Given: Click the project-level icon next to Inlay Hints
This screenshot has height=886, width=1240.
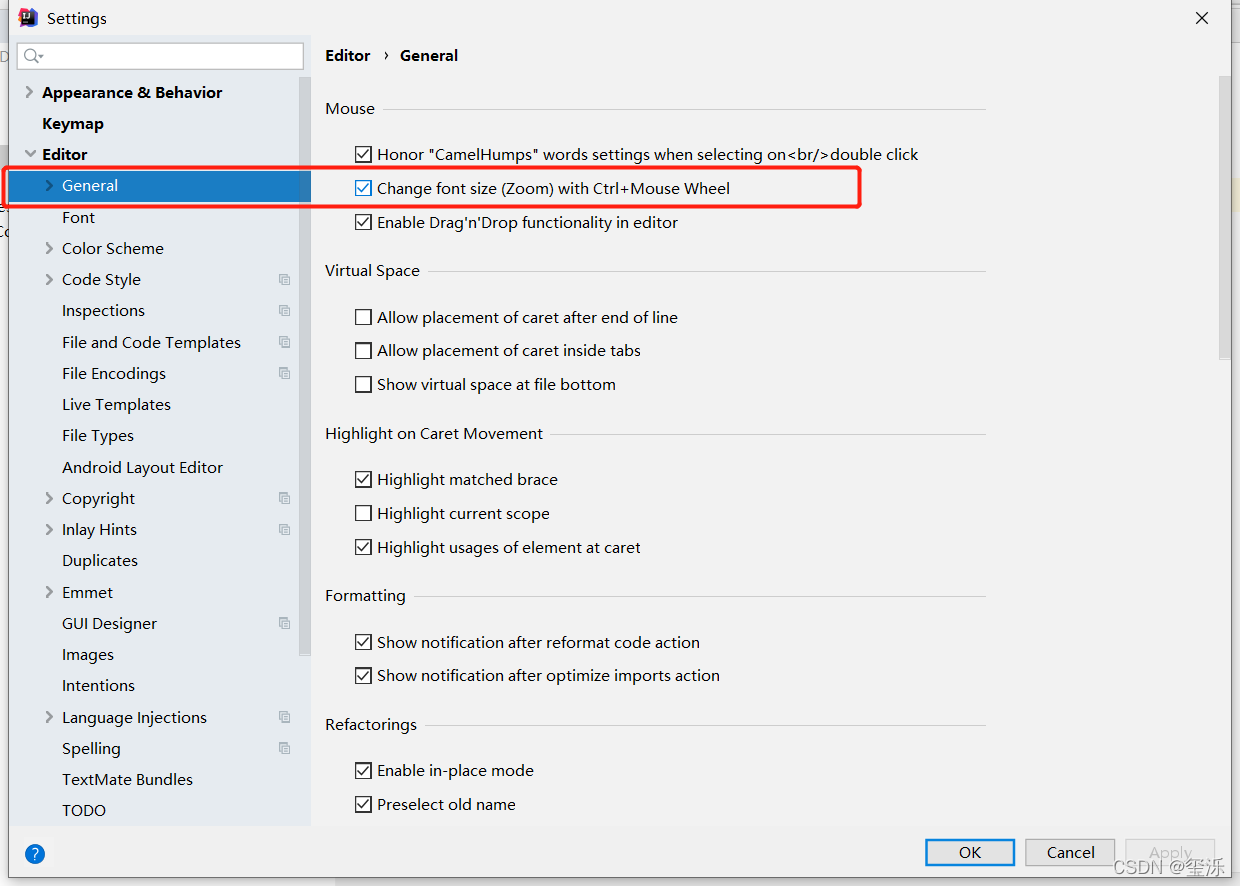Looking at the screenshot, I should pos(285,529).
